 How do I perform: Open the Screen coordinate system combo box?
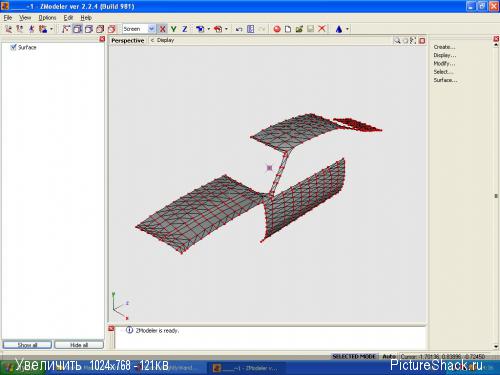(139, 29)
